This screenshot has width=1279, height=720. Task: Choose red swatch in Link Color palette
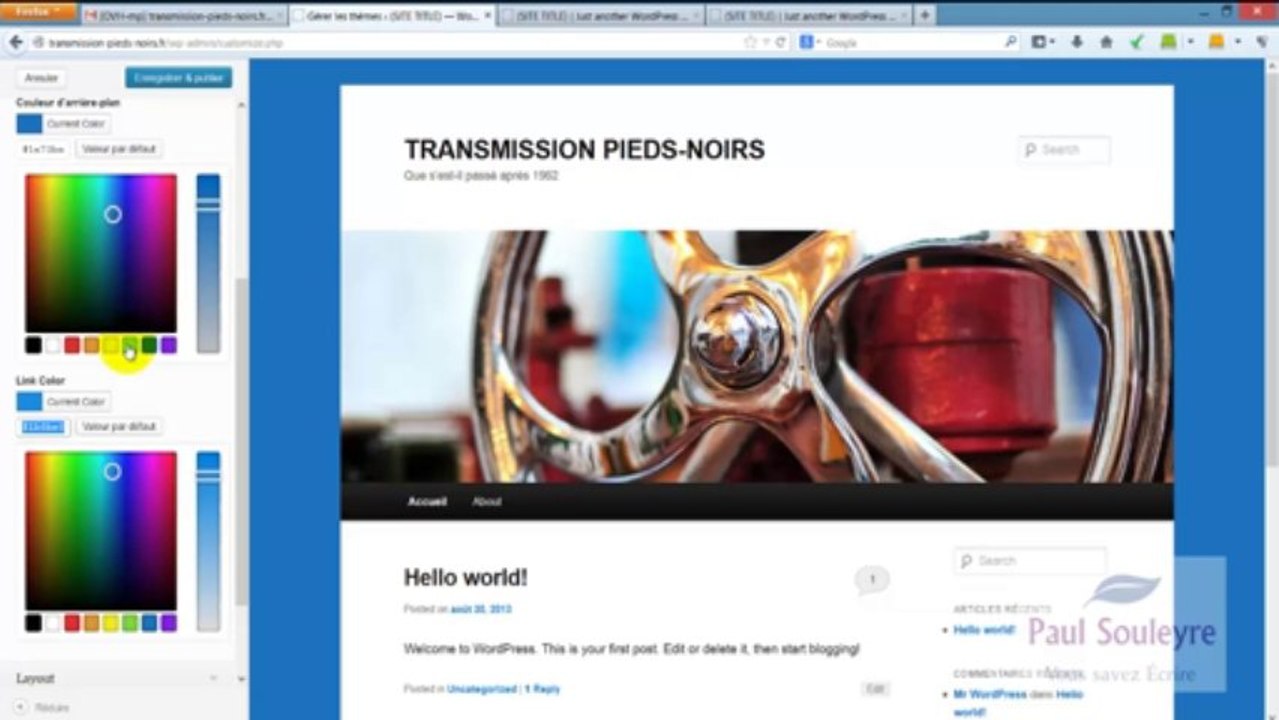point(72,623)
